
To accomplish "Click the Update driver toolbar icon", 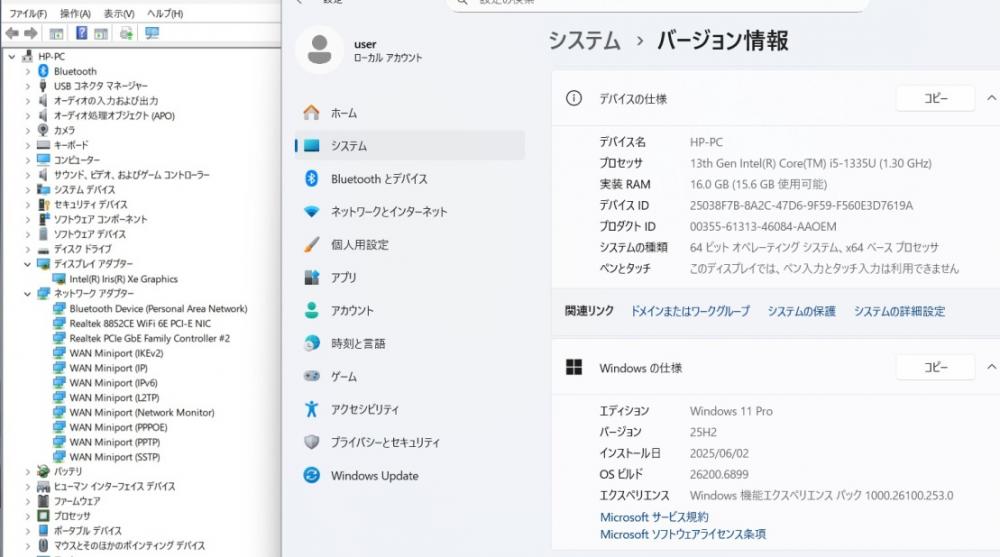I will [x=126, y=33].
